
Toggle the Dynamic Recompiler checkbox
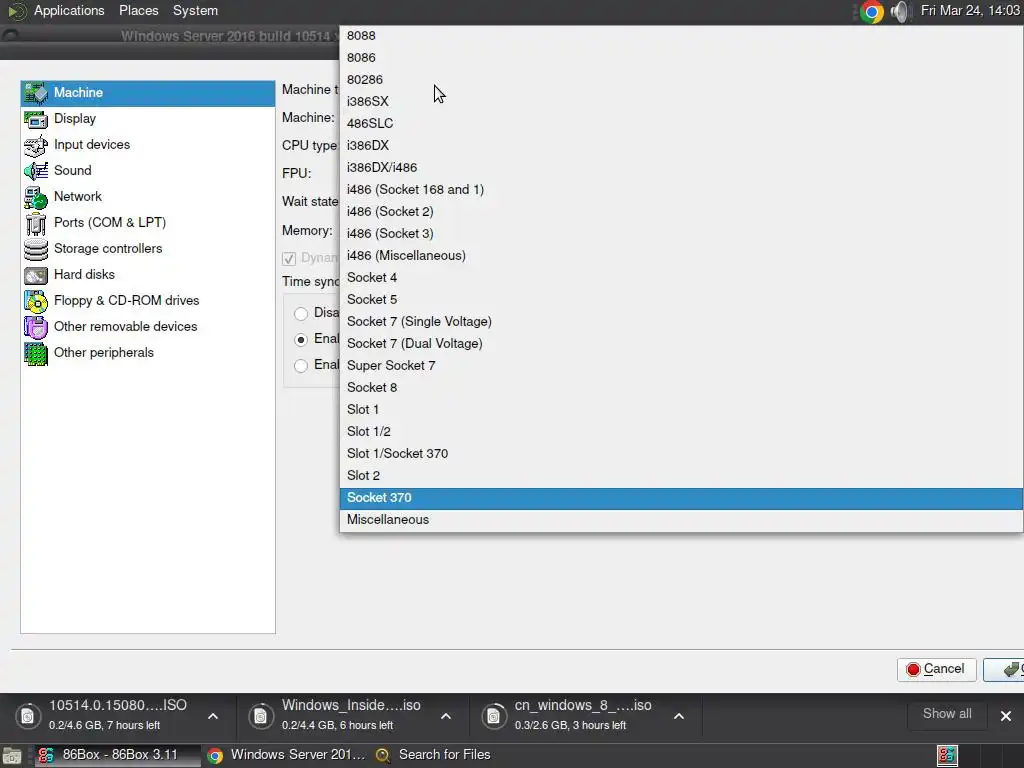point(289,259)
